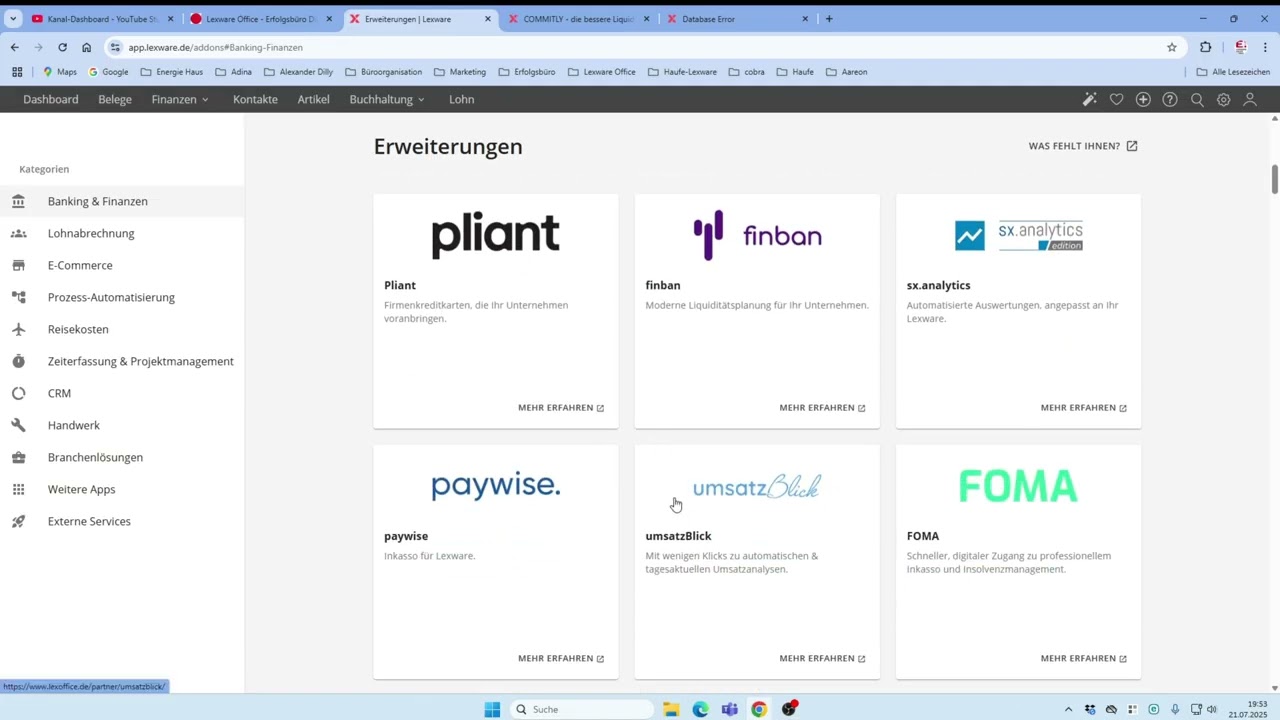This screenshot has height=720, width=1280.
Task: Click Mehr erfahren on Pliant card
Action: click(561, 408)
